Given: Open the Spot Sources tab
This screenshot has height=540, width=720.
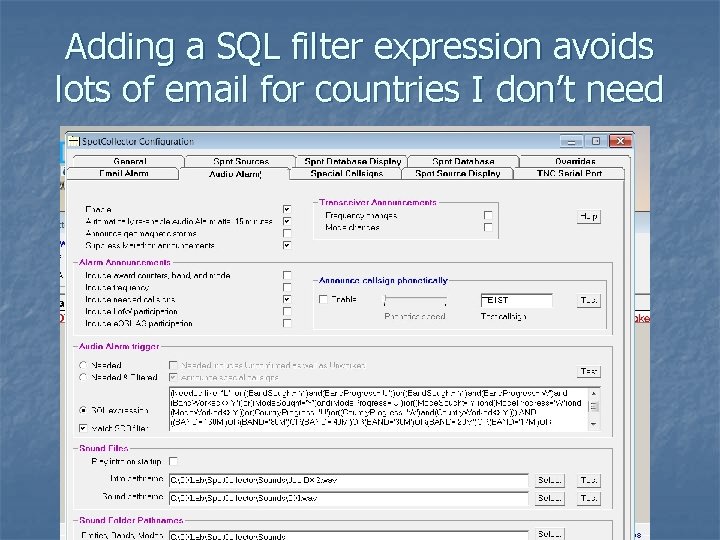Looking at the screenshot, I should [x=241, y=161].
